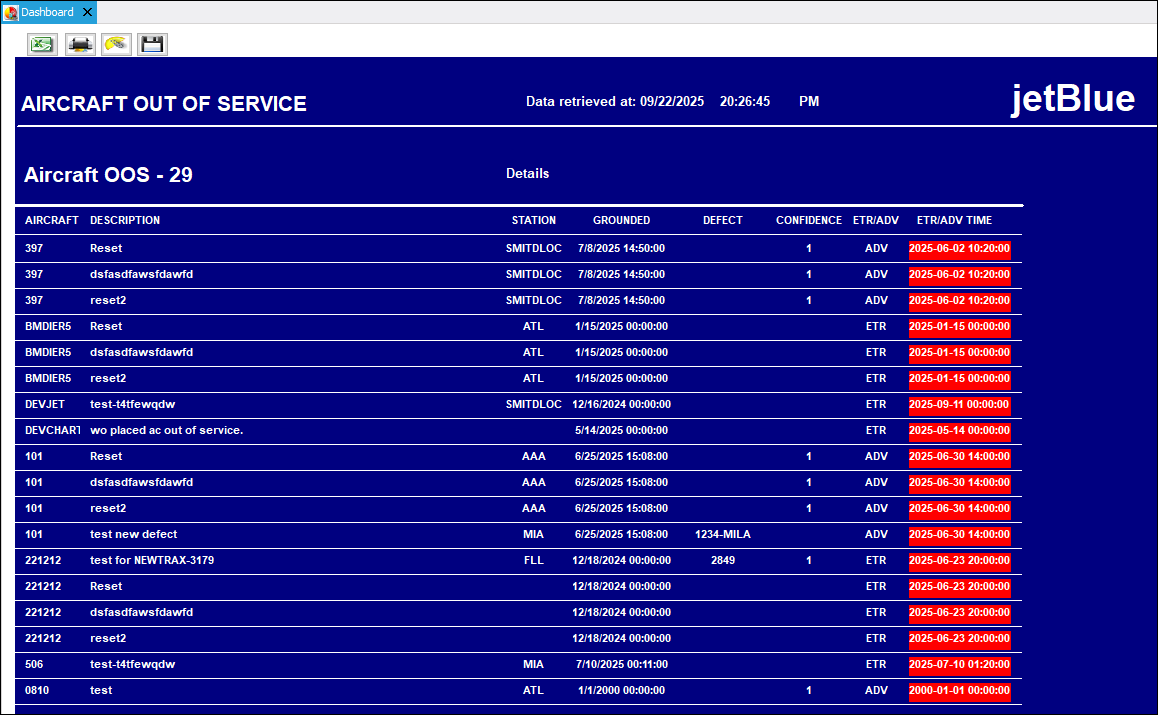The image size is (1158, 715).
Task: Select aircraft 506 in the table
Action: coord(34,665)
